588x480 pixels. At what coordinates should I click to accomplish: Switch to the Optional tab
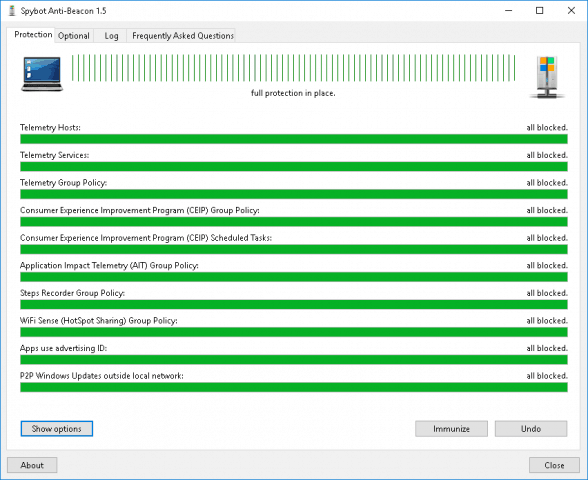[74, 36]
